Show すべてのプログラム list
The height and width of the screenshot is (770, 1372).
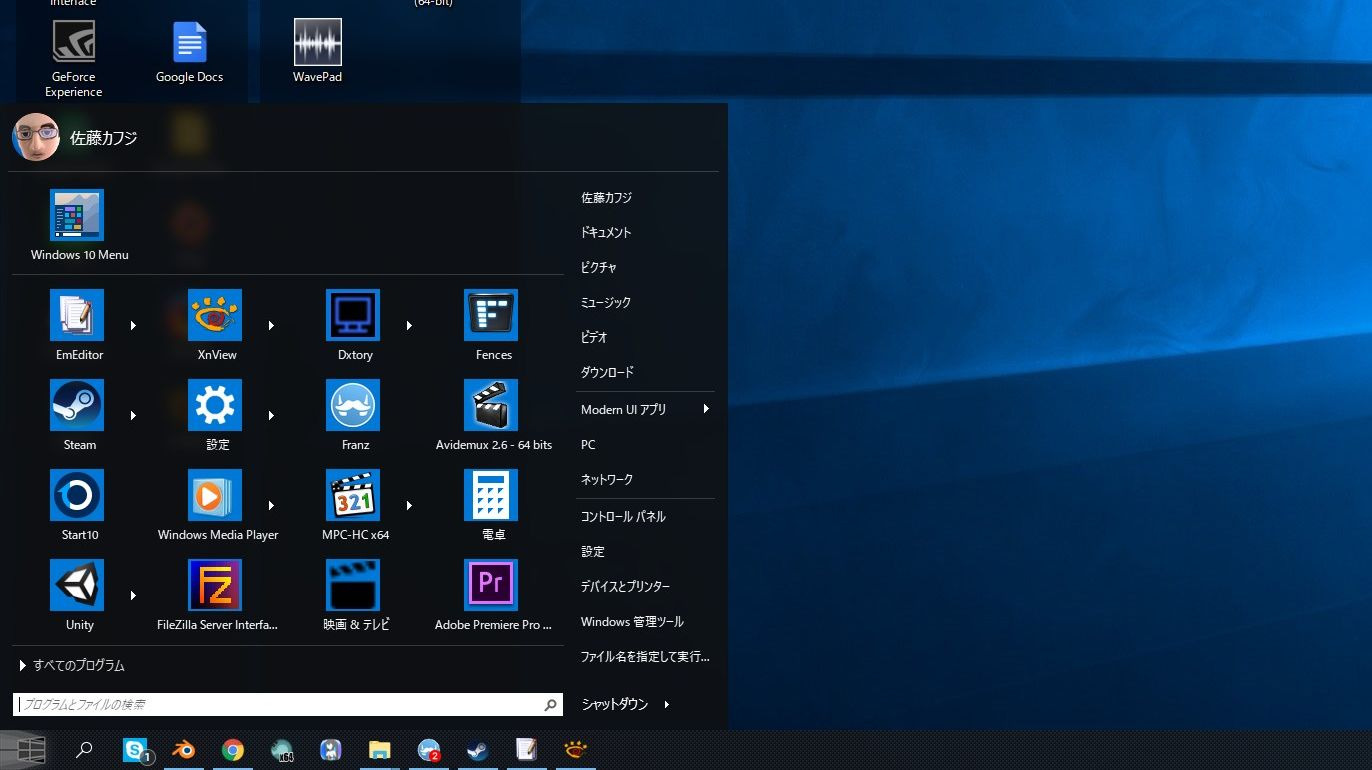(x=72, y=665)
